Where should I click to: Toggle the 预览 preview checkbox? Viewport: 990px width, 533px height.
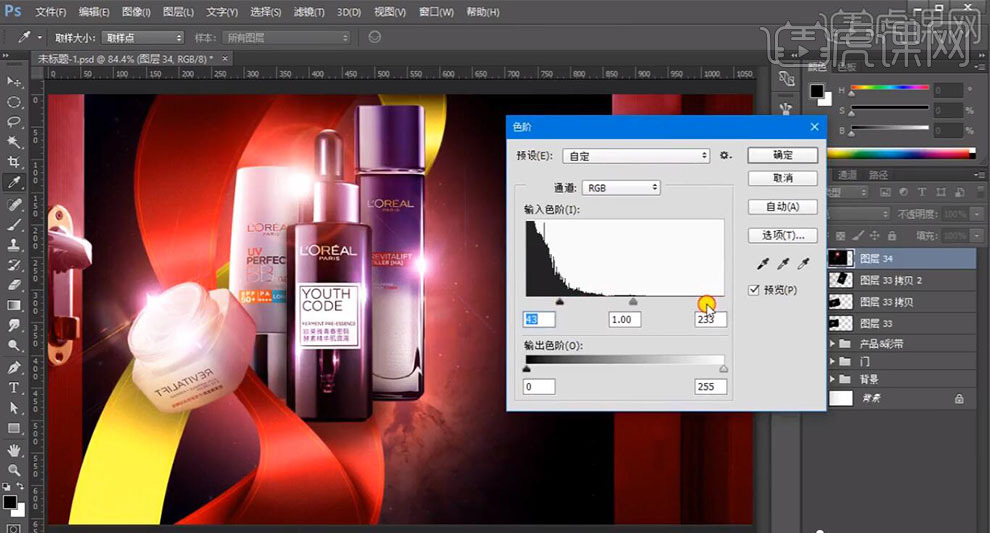[x=754, y=290]
